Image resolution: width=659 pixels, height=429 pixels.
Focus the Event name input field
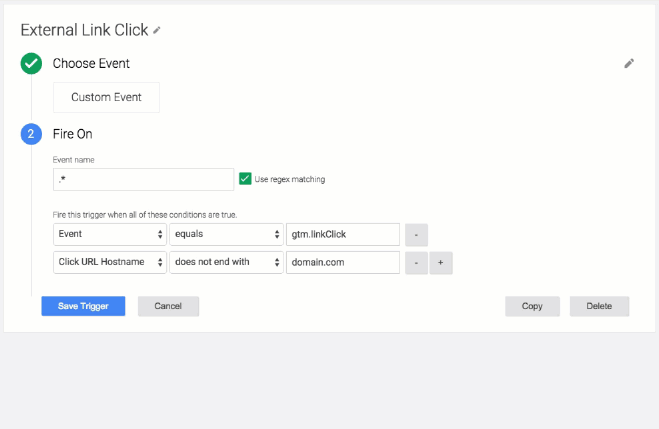click(x=143, y=179)
